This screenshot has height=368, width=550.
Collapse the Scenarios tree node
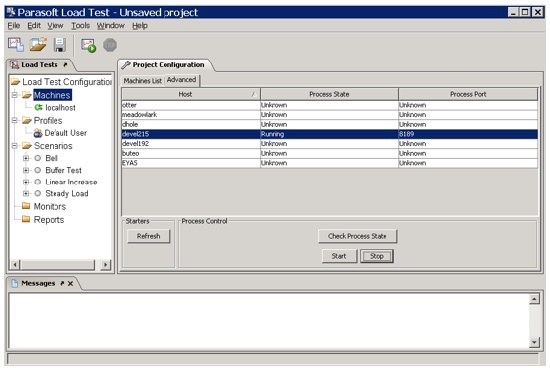click(15, 146)
